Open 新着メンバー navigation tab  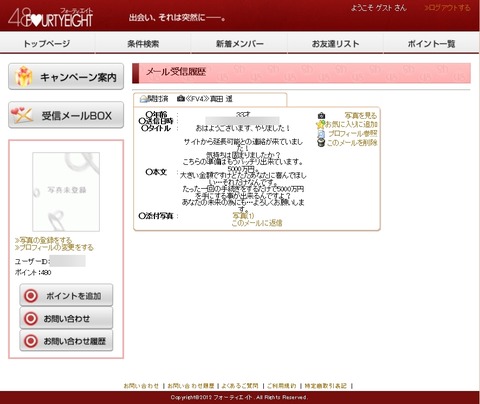coord(239,44)
